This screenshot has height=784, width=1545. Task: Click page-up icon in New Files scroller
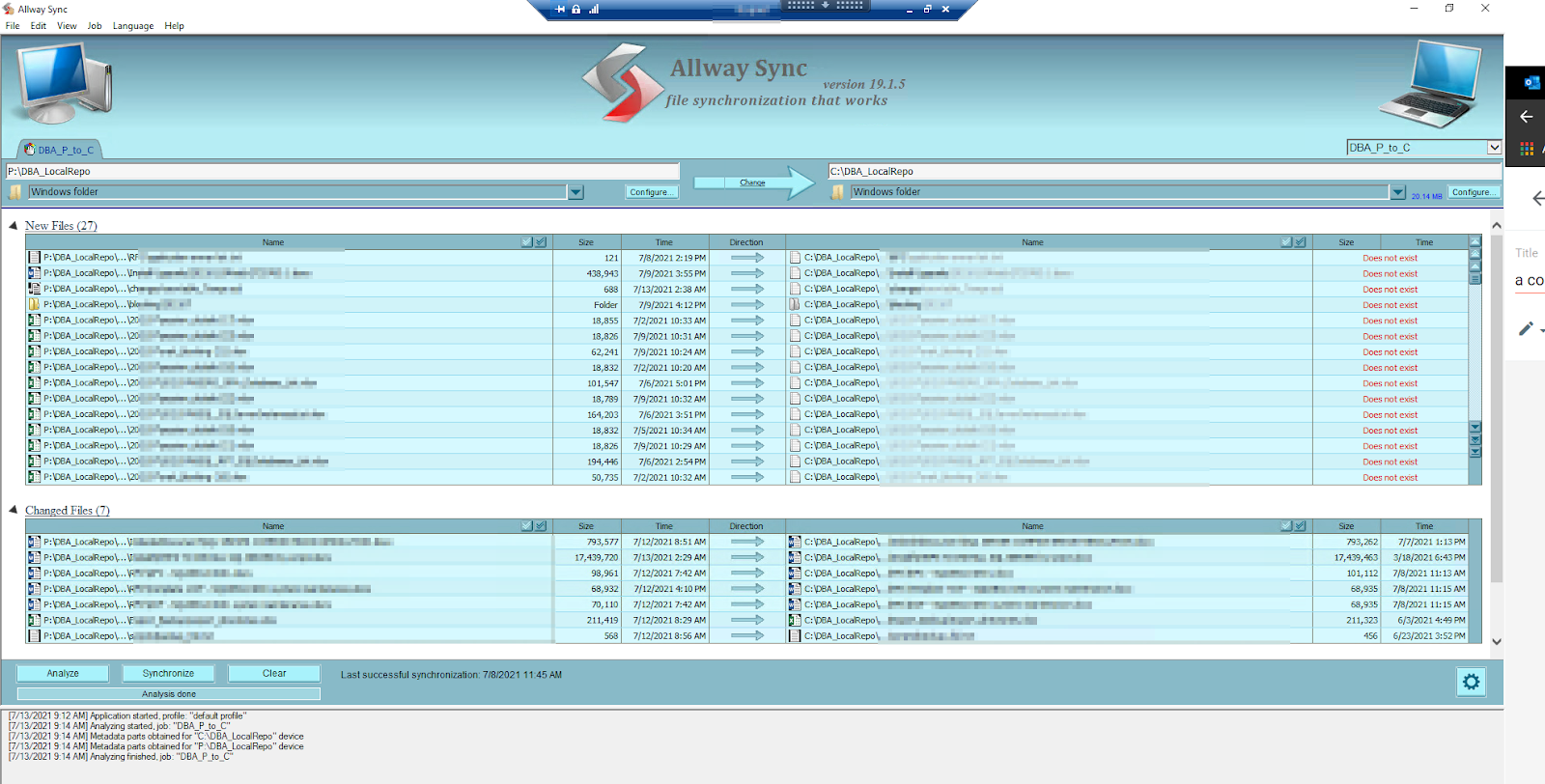tap(1475, 254)
